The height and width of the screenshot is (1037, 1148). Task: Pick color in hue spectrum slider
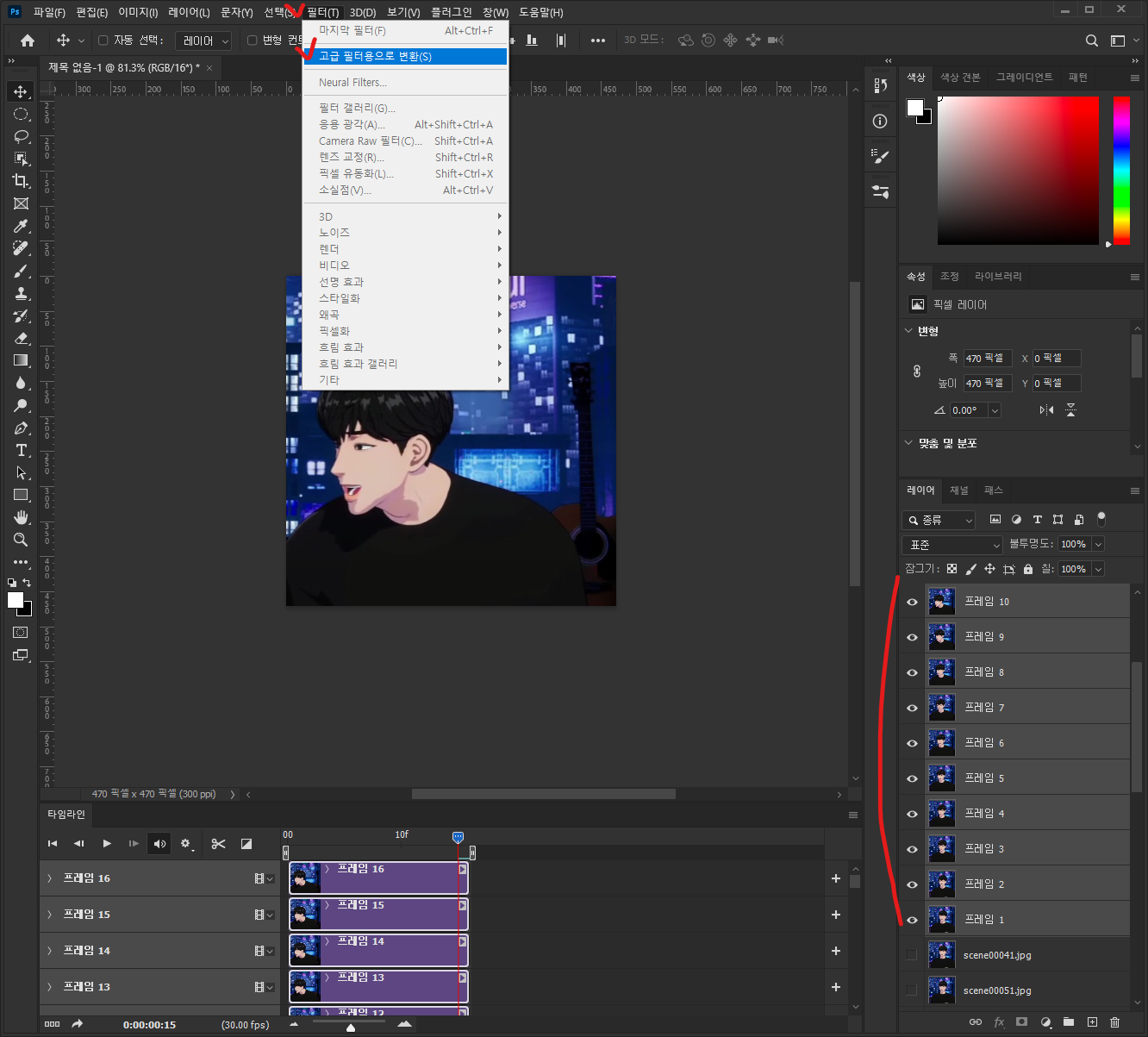pos(1121,171)
